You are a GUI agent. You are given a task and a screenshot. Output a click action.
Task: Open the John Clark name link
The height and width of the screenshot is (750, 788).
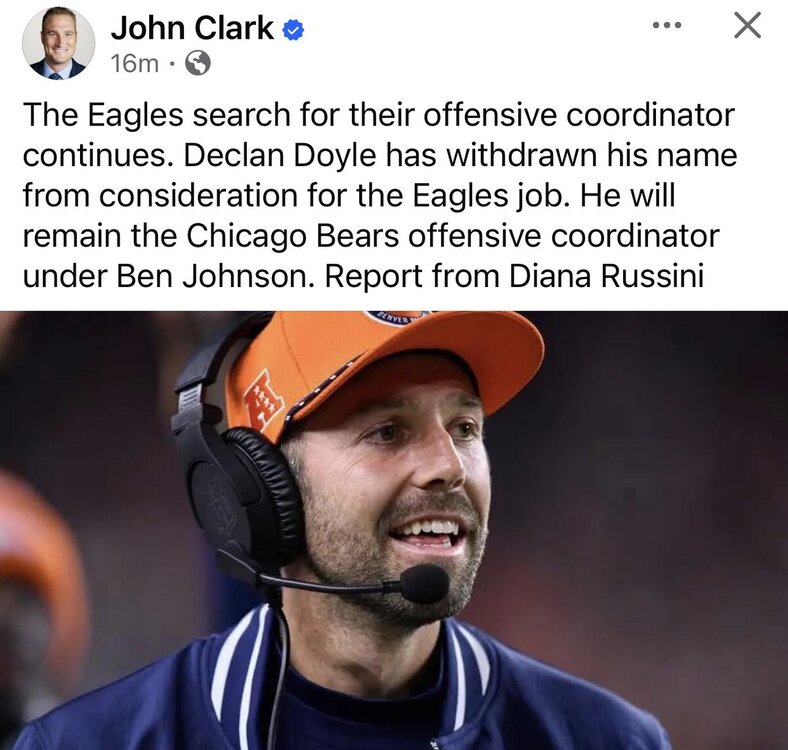point(192,28)
